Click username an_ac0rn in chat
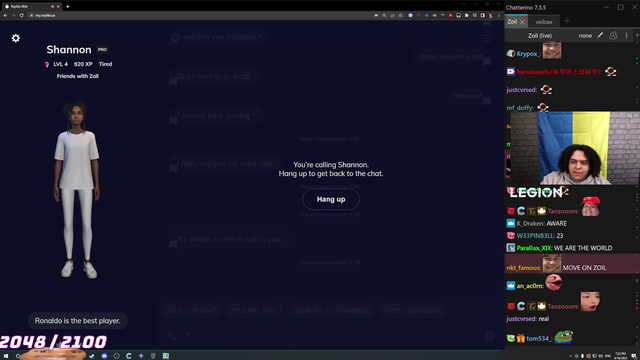 coord(530,286)
